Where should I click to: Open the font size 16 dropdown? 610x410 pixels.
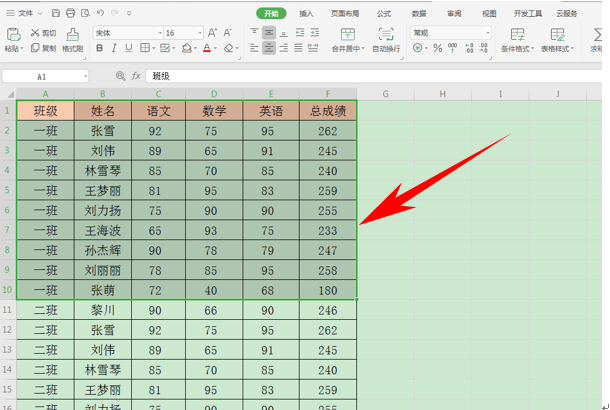point(200,33)
